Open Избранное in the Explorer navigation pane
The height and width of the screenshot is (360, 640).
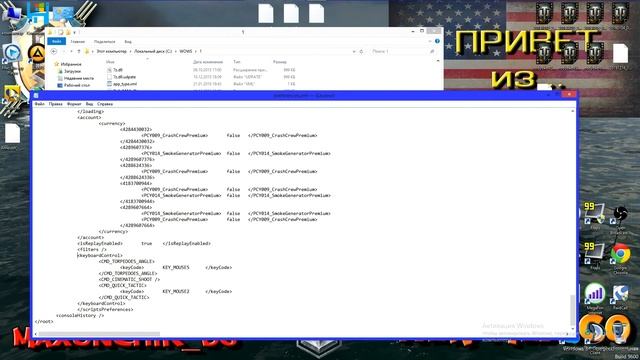71,64
